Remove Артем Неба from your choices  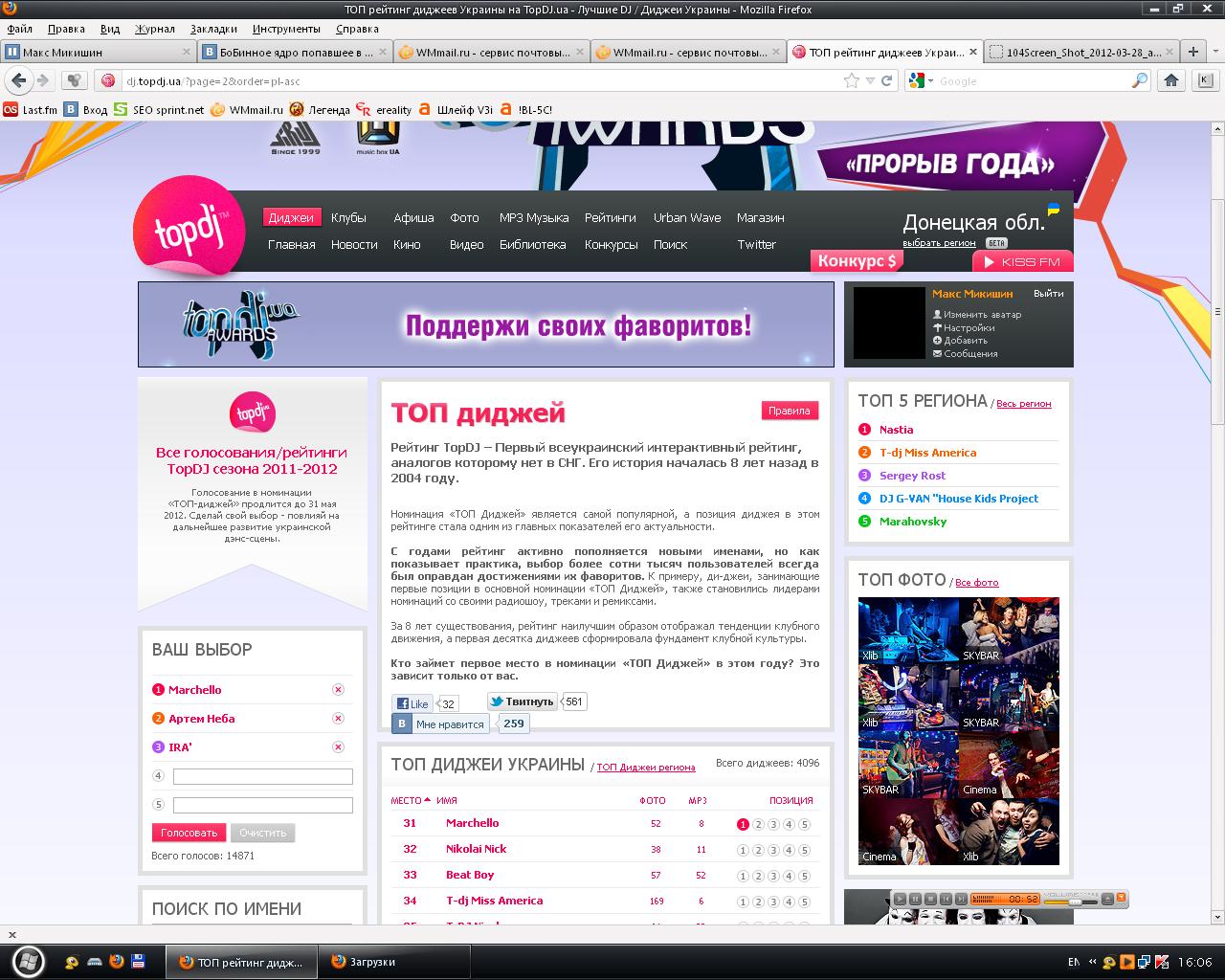(x=338, y=719)
